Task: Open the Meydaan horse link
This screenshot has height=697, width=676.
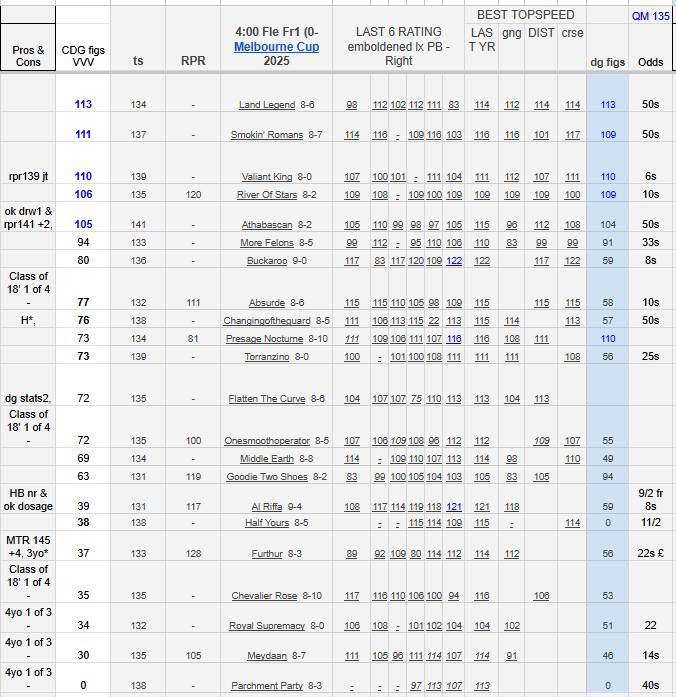Action: (267, 655)
